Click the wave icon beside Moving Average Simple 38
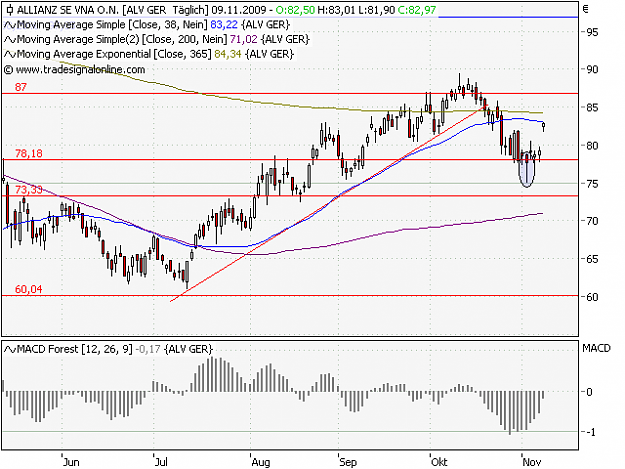The image size is (625, 469). 10,25
